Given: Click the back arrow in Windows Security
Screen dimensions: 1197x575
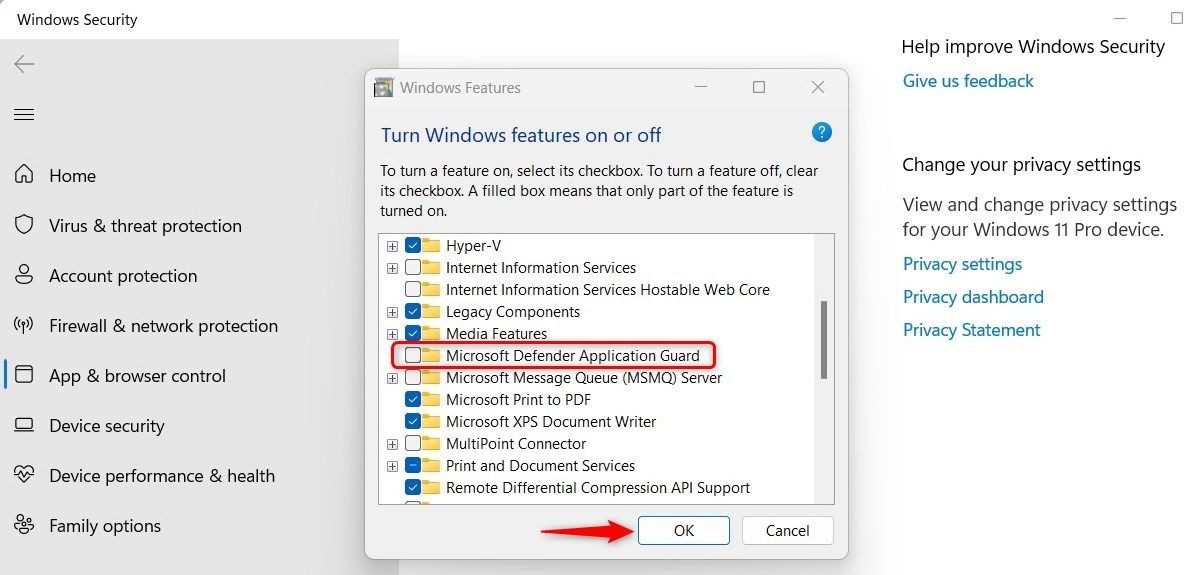Looking at the screenshot, I should pos(24,64).
